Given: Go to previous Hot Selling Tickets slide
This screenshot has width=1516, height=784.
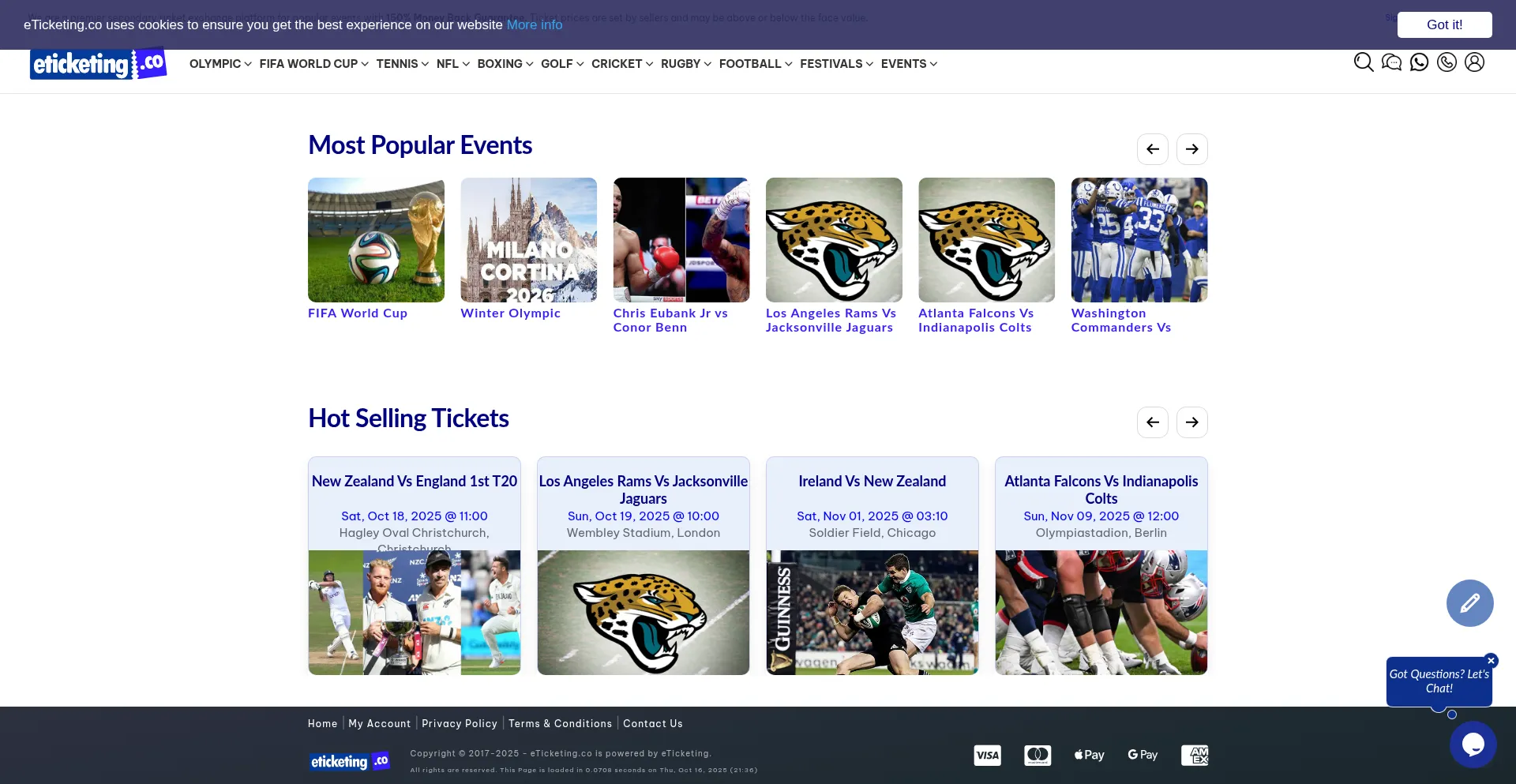Looking at the screenshot, I should pos(1153,422).
